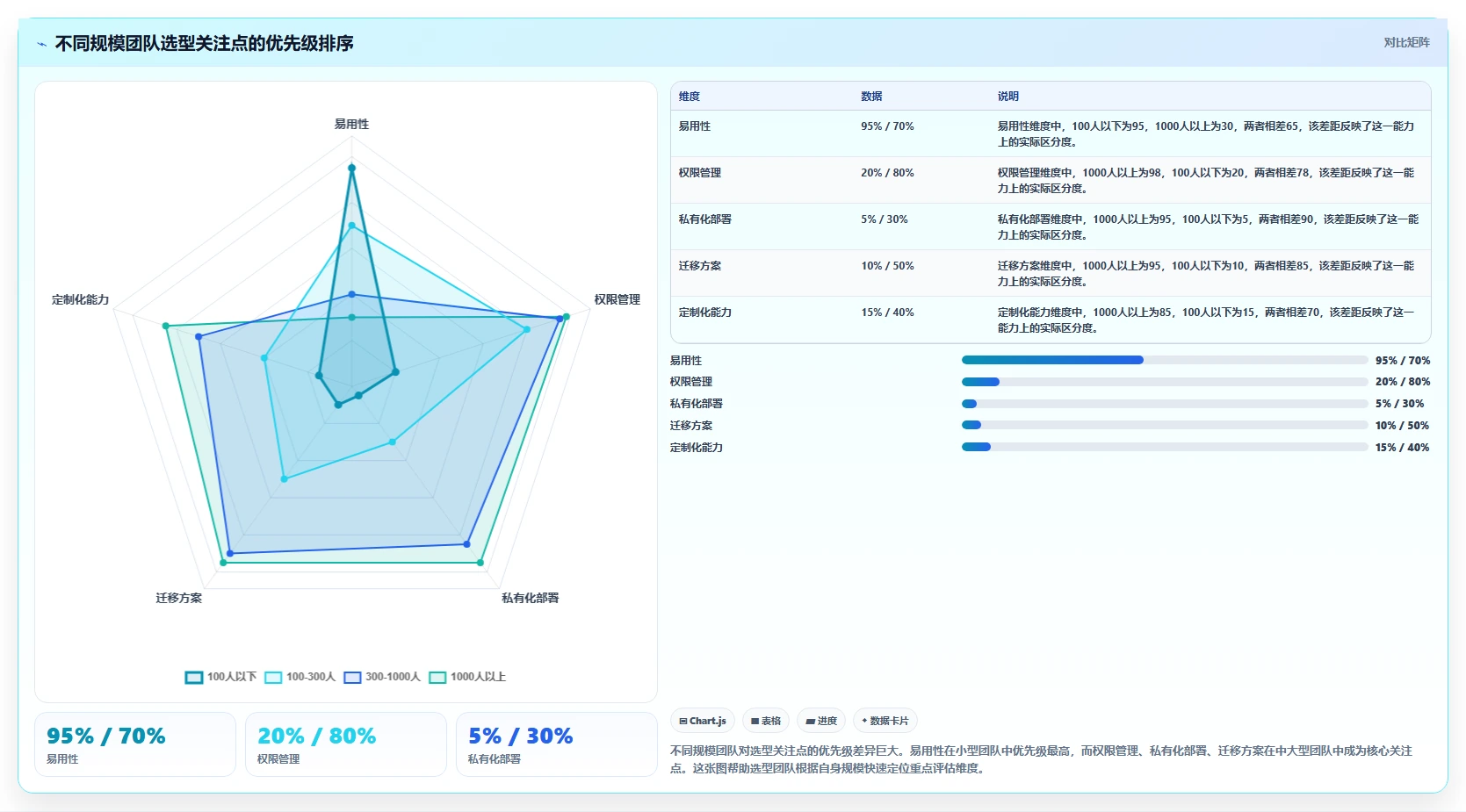Open the 20% / 80% 权限管理 stat card

pos(346,744)
